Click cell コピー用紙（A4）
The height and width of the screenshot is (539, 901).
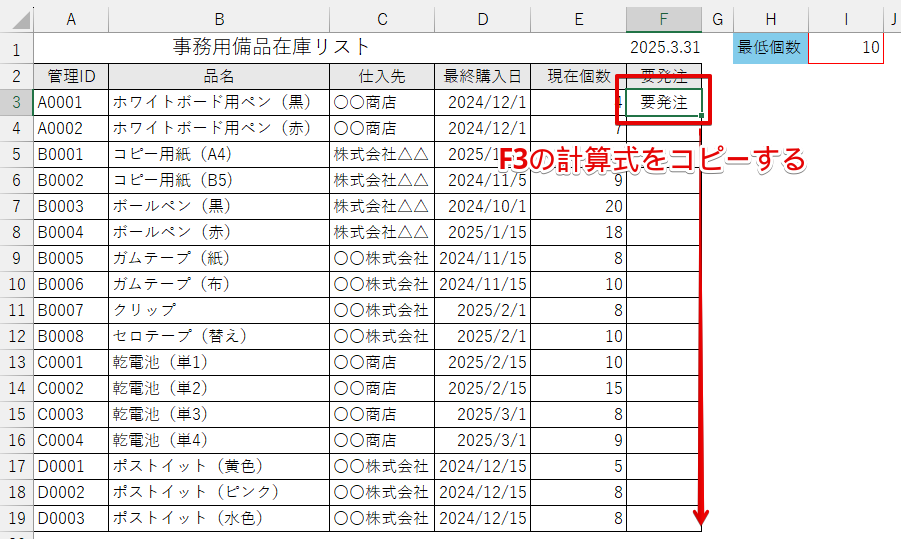coord(219,155)
